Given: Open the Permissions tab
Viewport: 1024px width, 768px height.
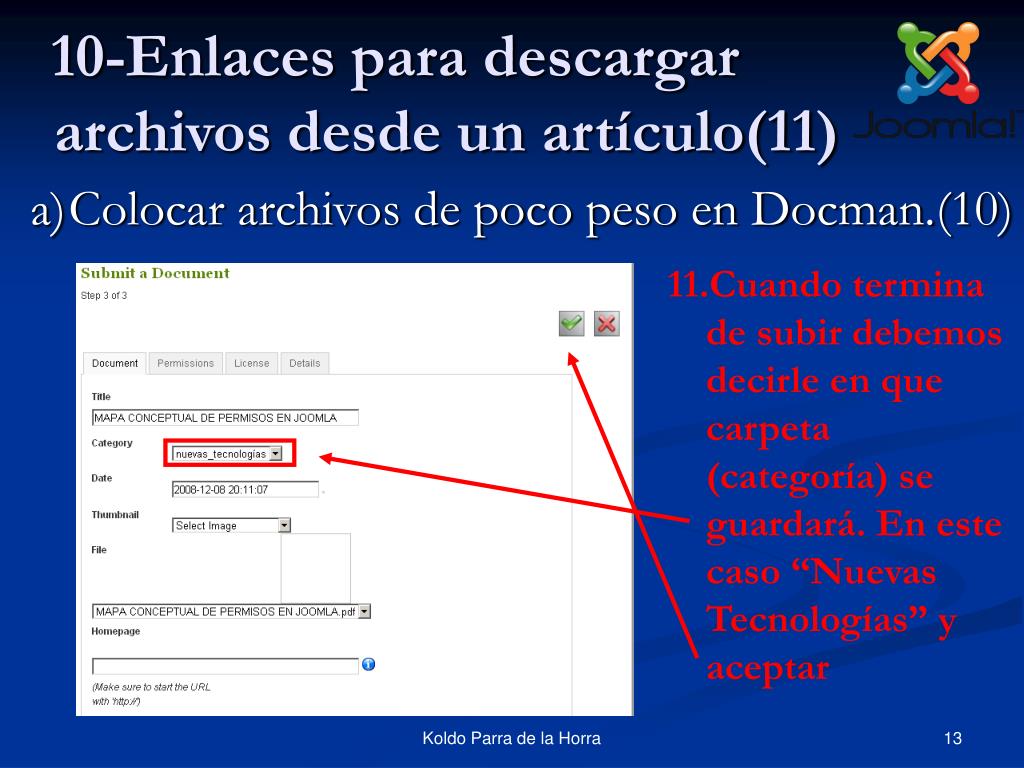Looking at the screenshot, I should (185, 363).
